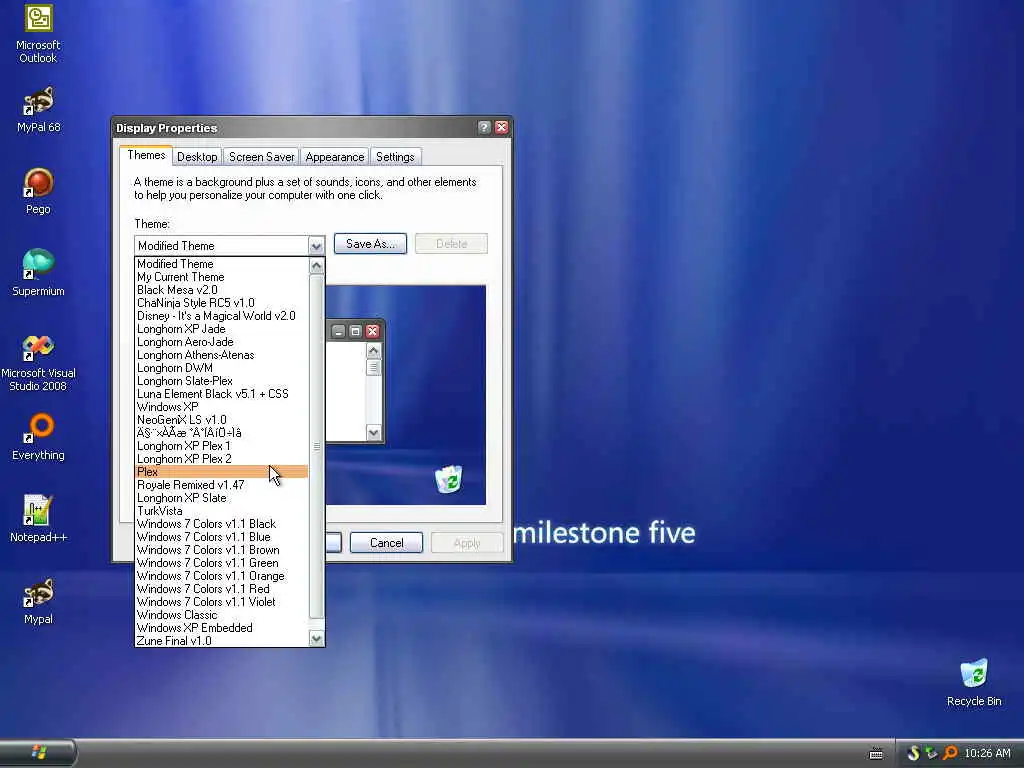Select the Recycle Bin desktop icon
The width and height of the screenshot is (1024, 768).
pos(974,682)
